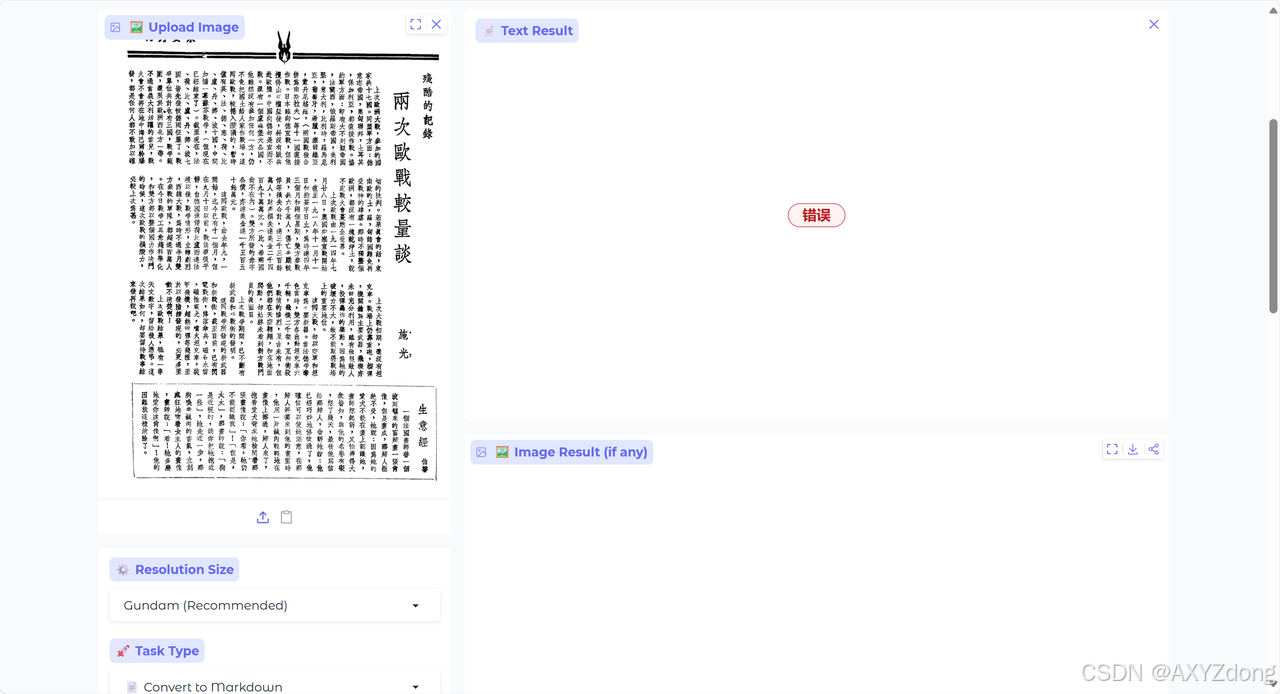
Task: Click the picture frame icon next to Upload Image
Action: (115, 27)
